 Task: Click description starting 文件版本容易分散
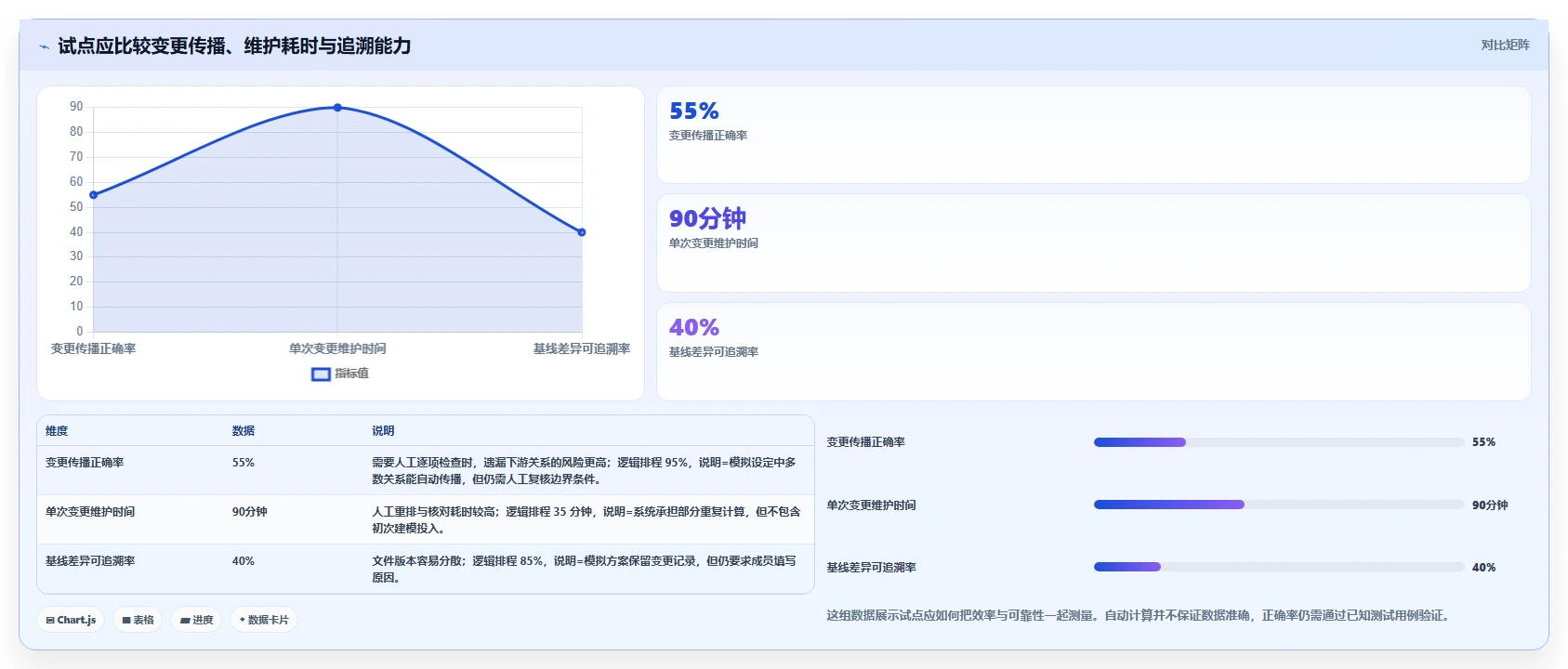tap(585, 570)
